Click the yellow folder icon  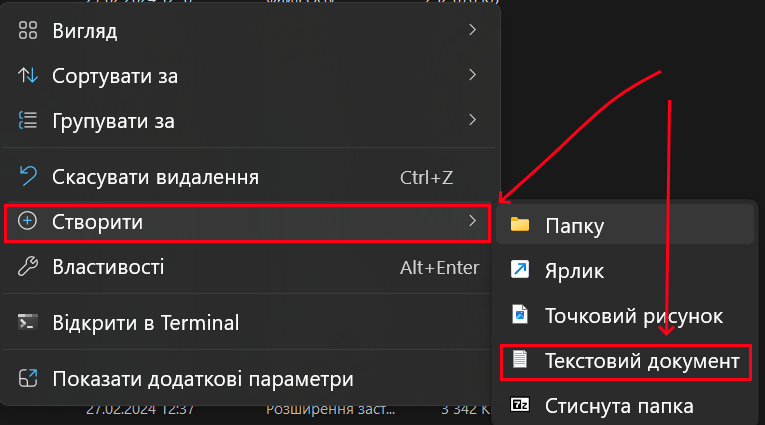click(x=519, y=225)
